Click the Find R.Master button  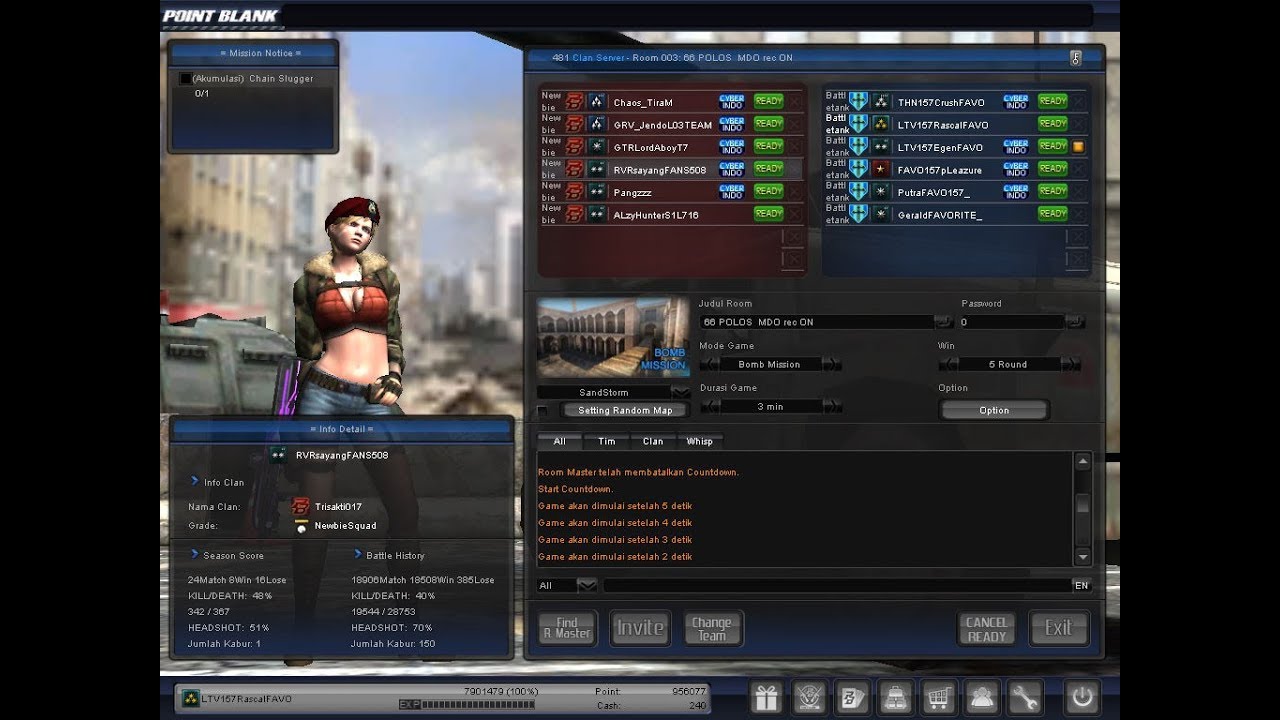(x=567, y=628)
